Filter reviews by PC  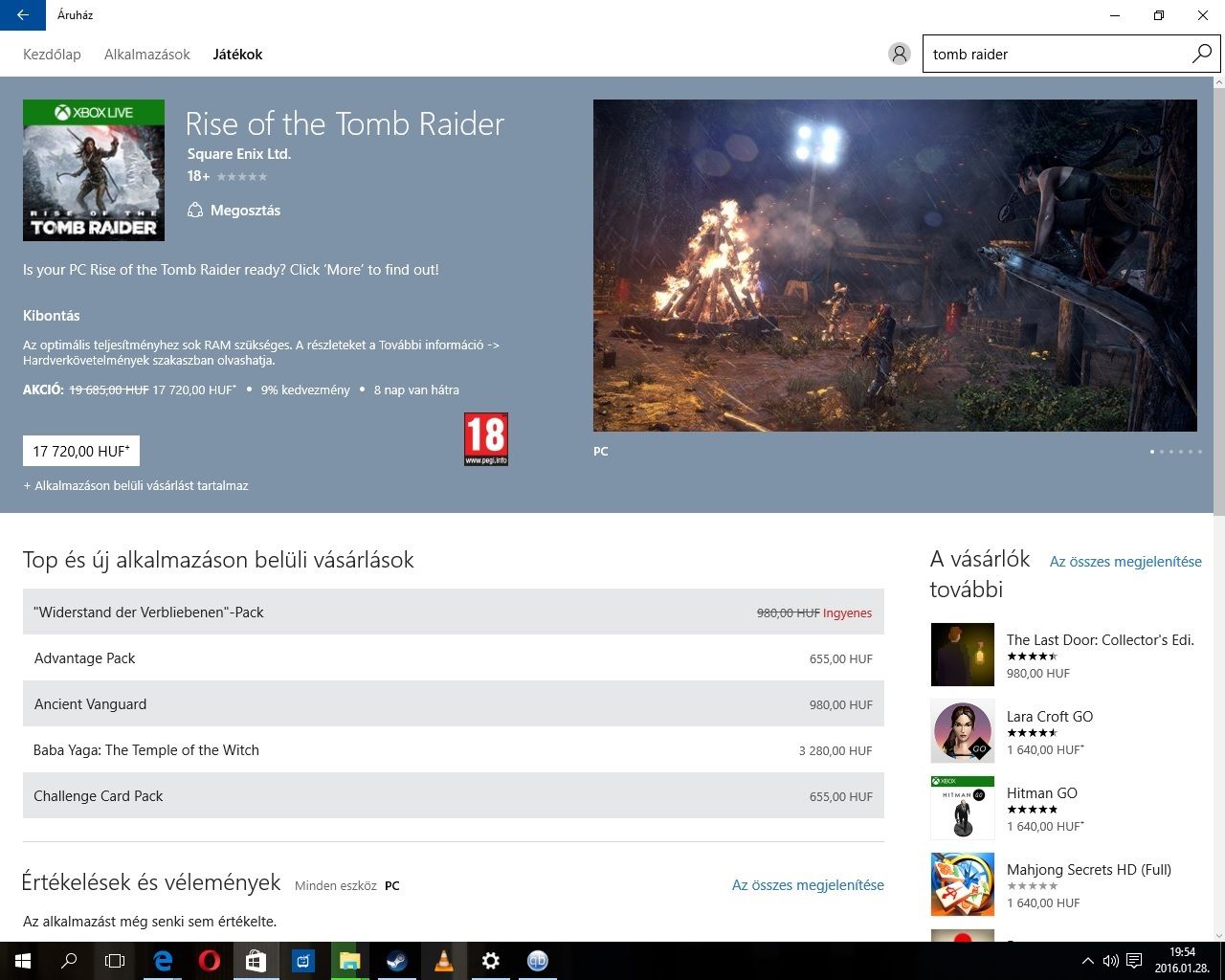click(x=392, y=886)
